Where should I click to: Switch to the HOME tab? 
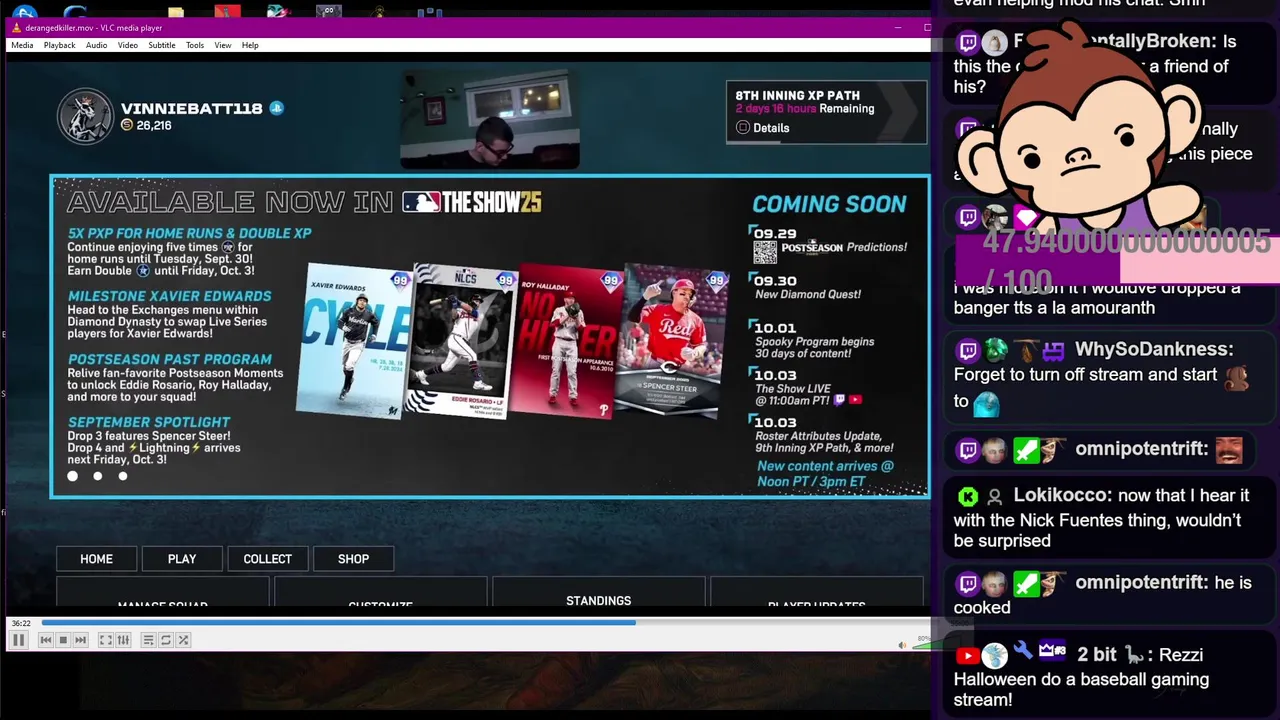tap(97, 559)
